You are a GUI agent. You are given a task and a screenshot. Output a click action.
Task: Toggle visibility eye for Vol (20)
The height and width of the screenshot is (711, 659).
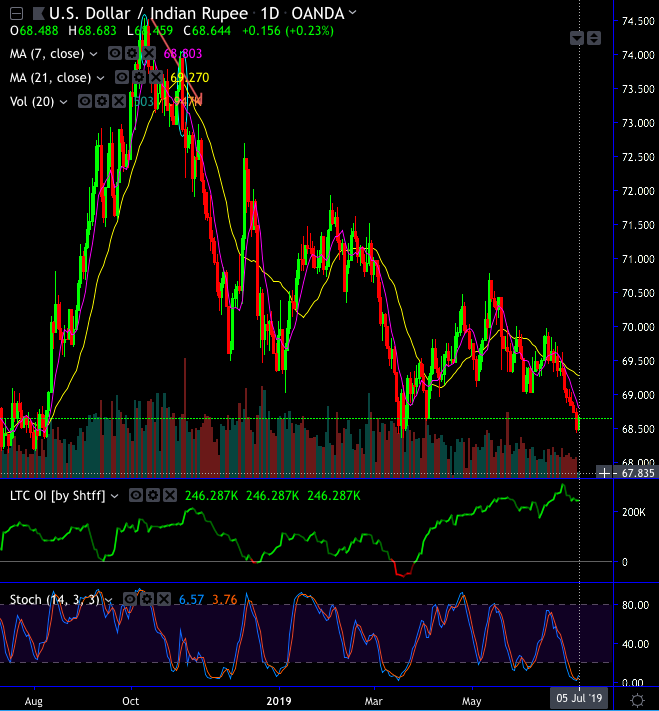[x=84, y=101]
